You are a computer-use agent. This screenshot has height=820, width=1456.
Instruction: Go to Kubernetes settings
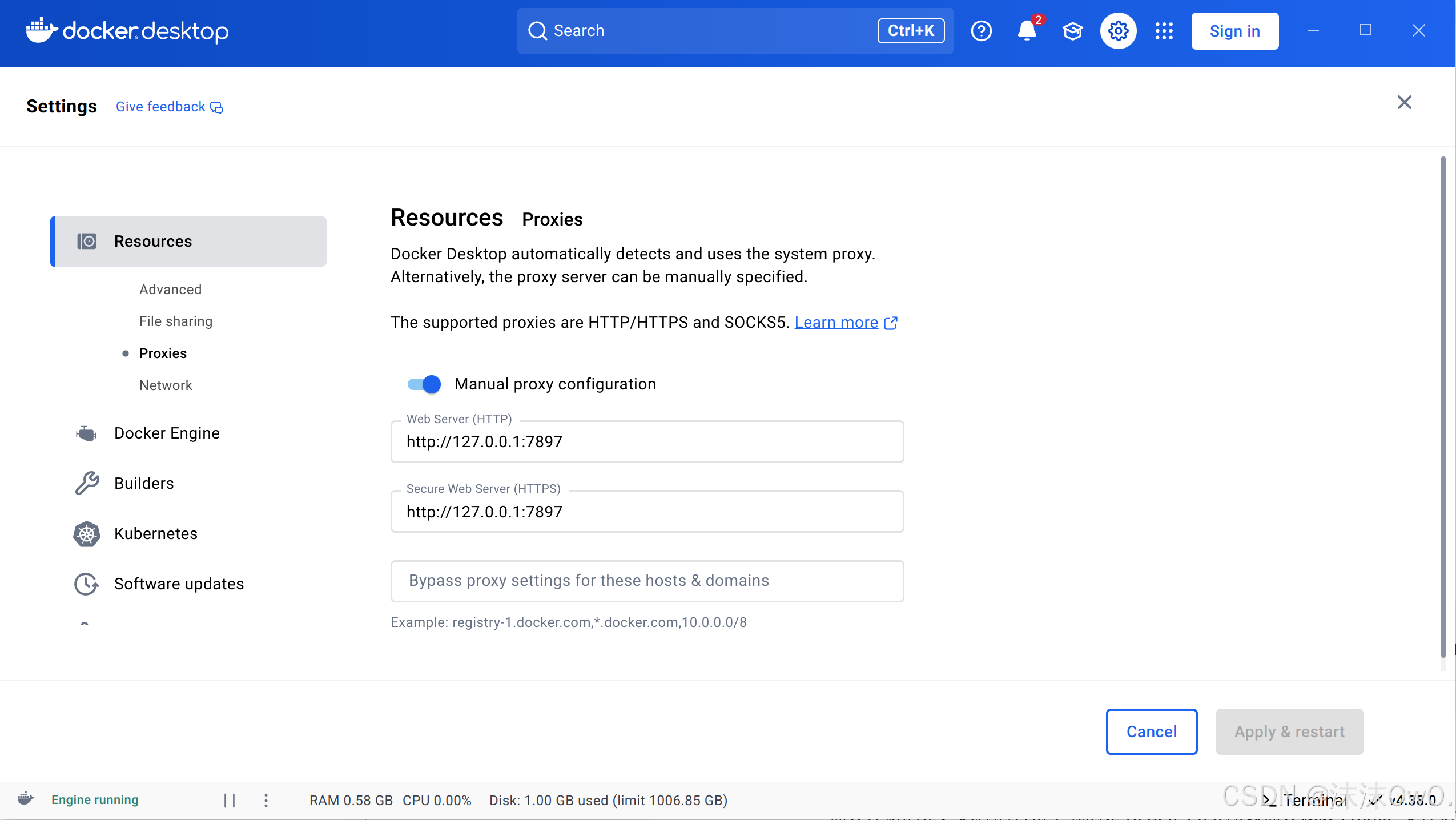[156, 534]
